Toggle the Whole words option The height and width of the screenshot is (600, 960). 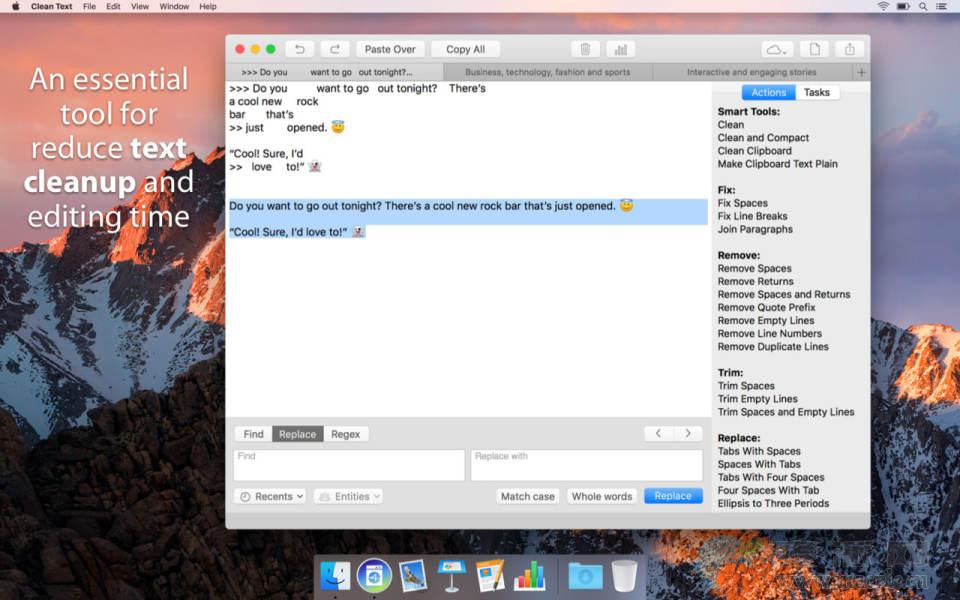coord(602,496)
